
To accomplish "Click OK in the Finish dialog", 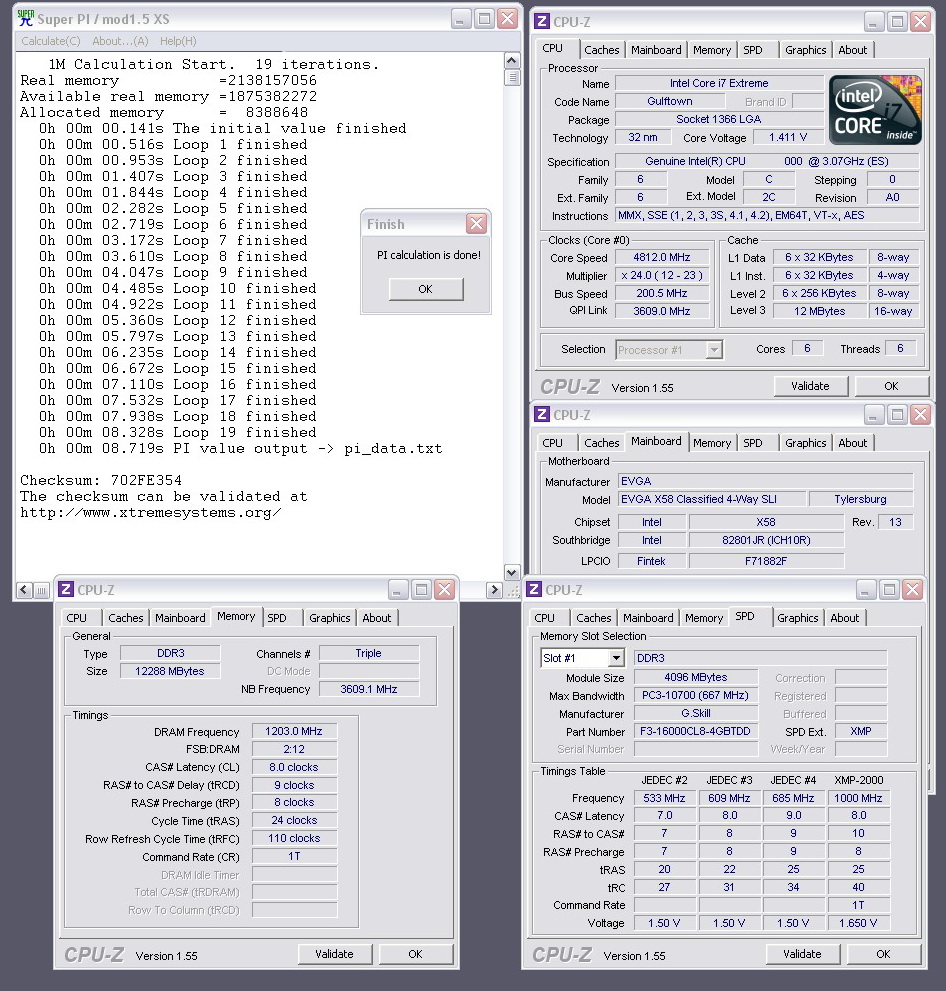I will [426, 289].
